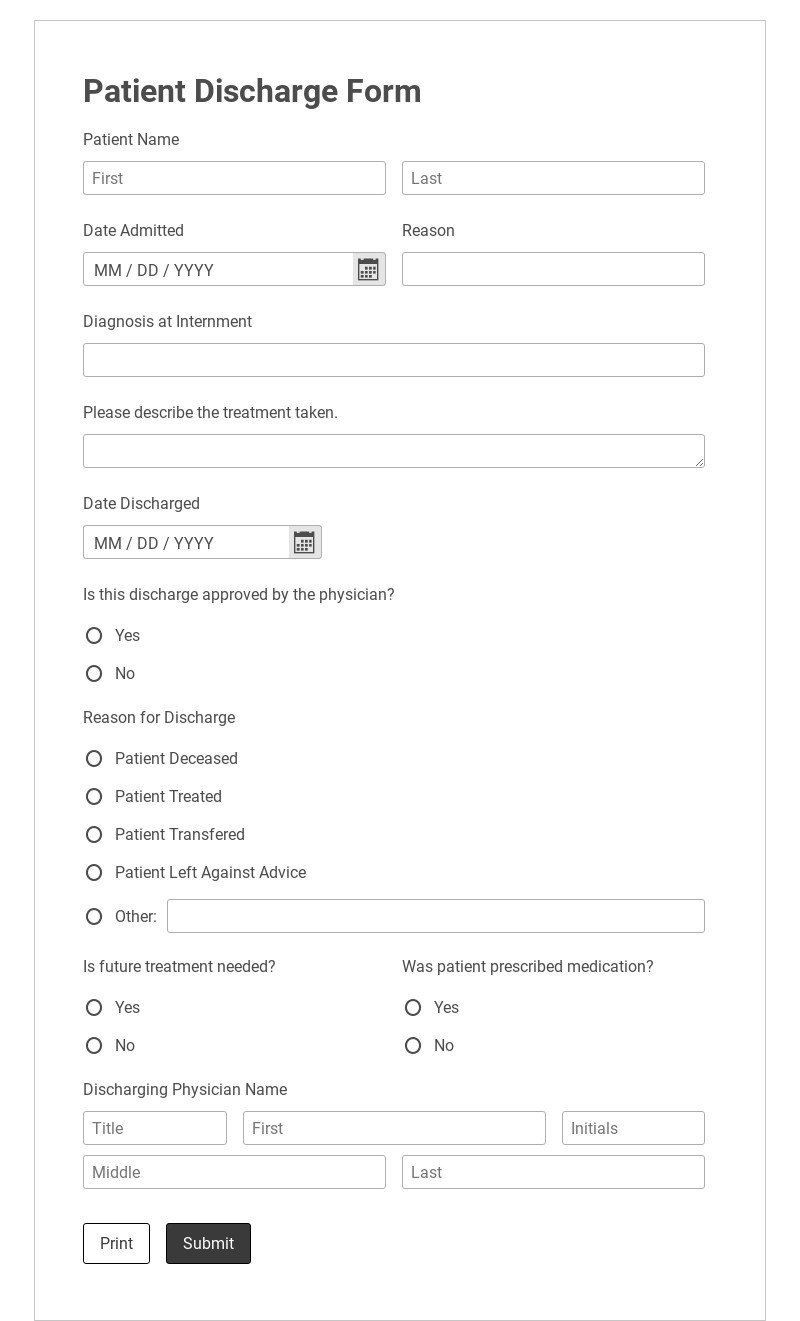Click the Print button

coord(116,1243)
